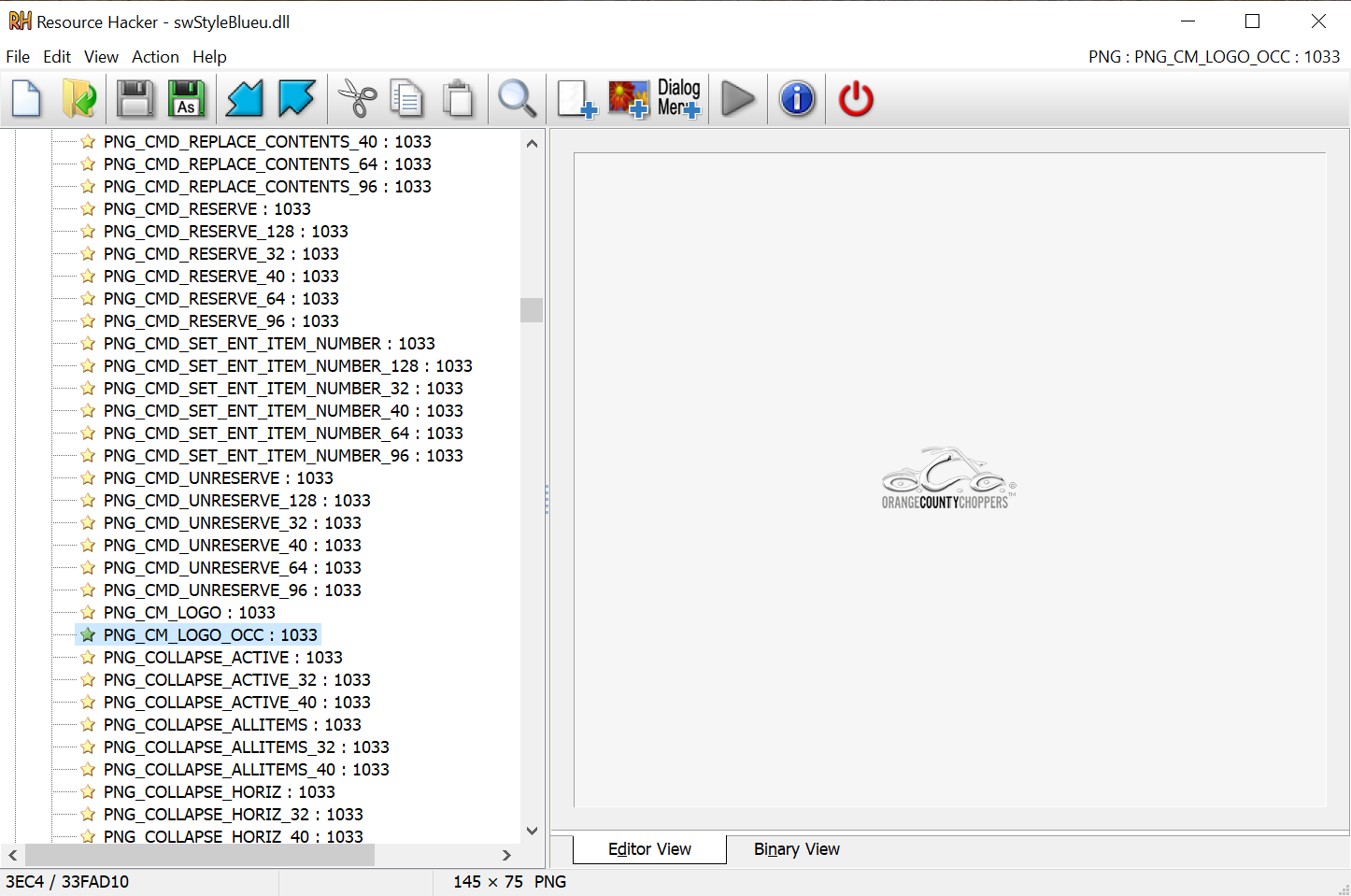
Task: Click star icon beside PNG_CMD_RESERVE : 1033
Action: click(x=88, y=208)
